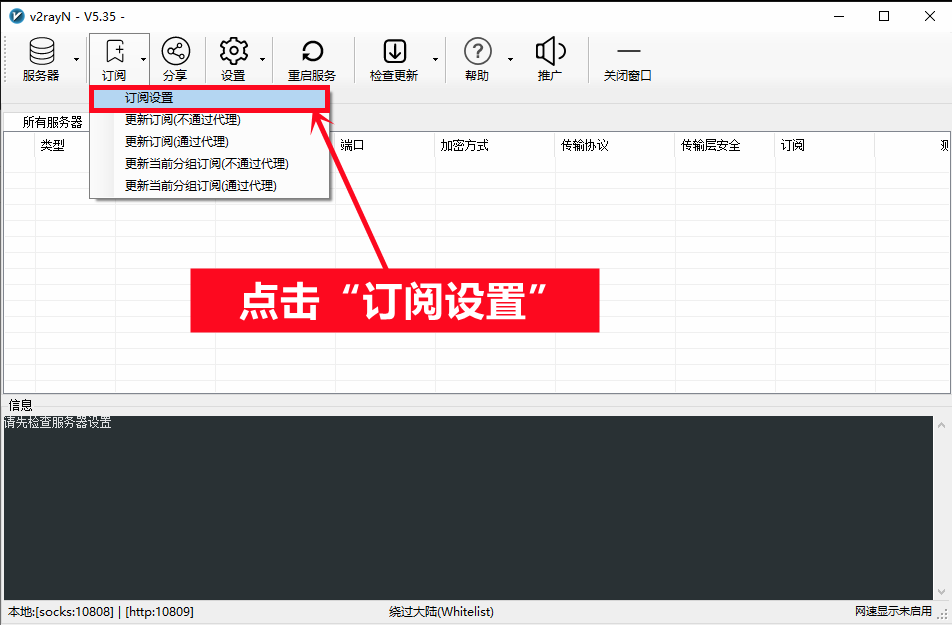The height and width of the screenshot is (625, 952).
Task: Click the 检查更新 (Check update) icon
Action: [394, 59]
